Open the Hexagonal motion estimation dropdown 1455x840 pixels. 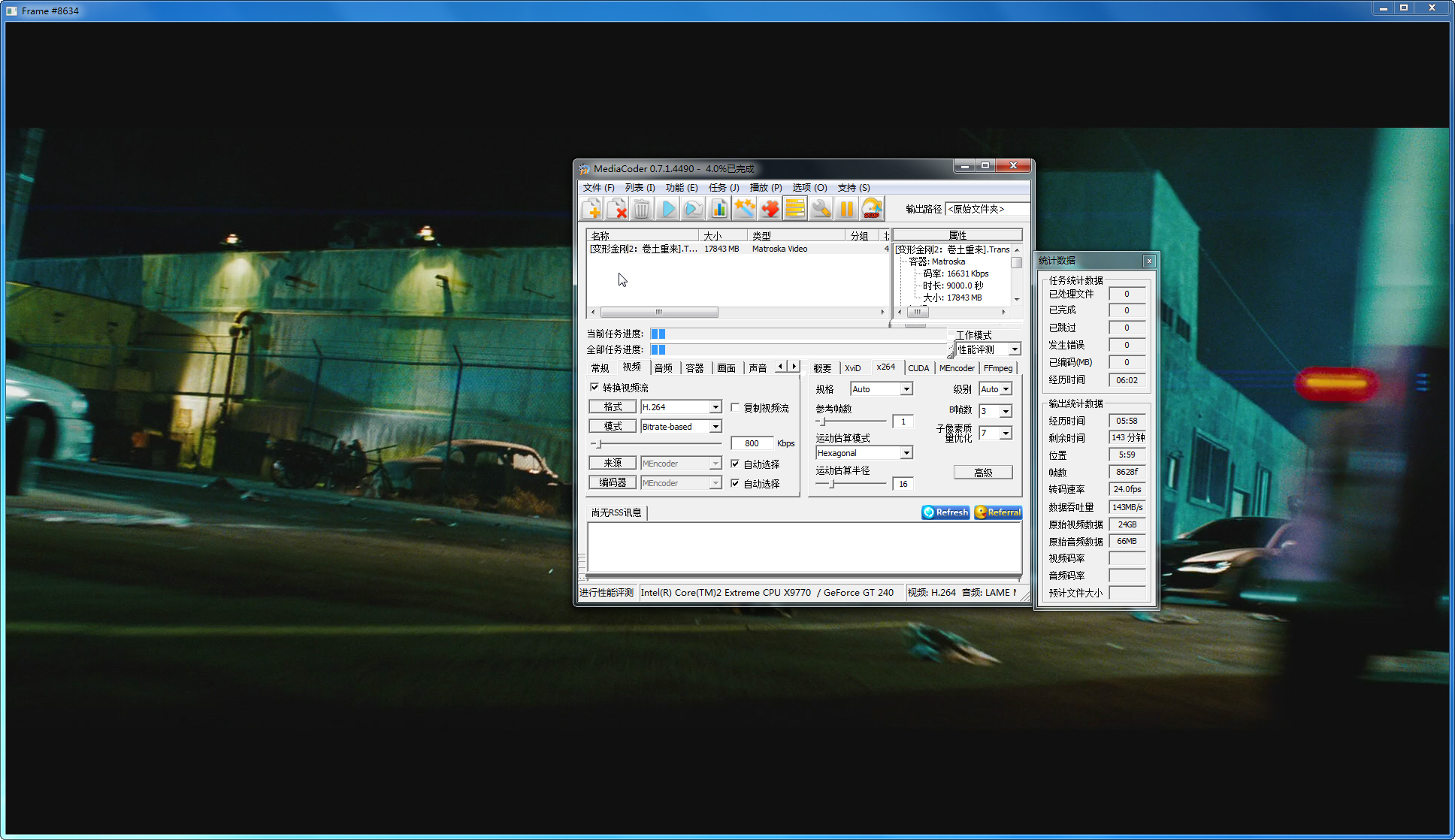coord(906,453)
